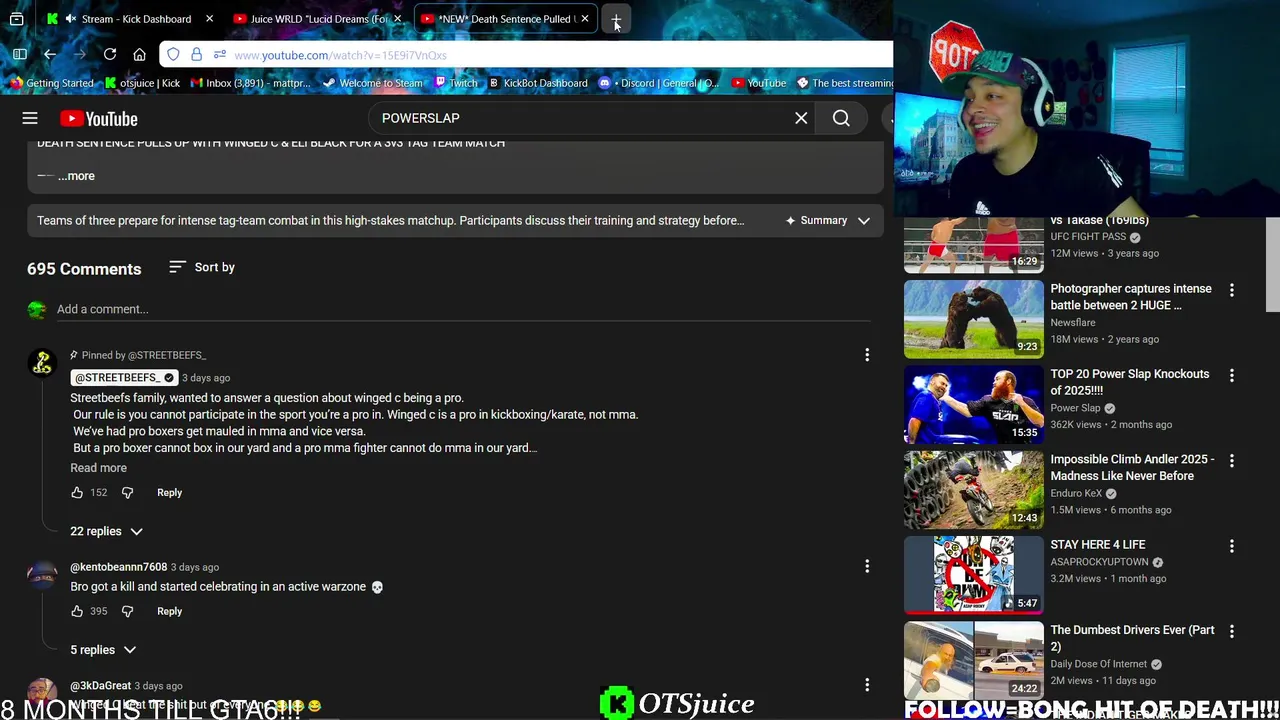
Task: Open the Discord General bookmark
Action: tap(659, 83)
